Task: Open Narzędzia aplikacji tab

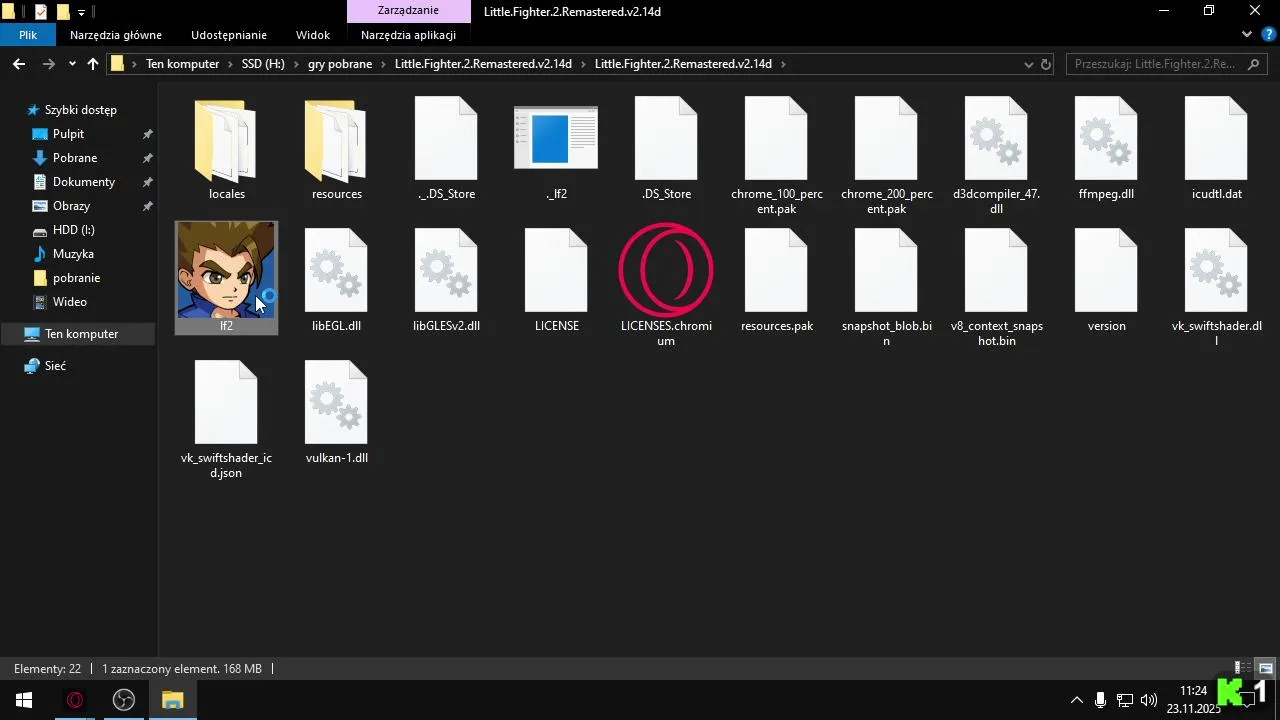Action: pos(408,35)
